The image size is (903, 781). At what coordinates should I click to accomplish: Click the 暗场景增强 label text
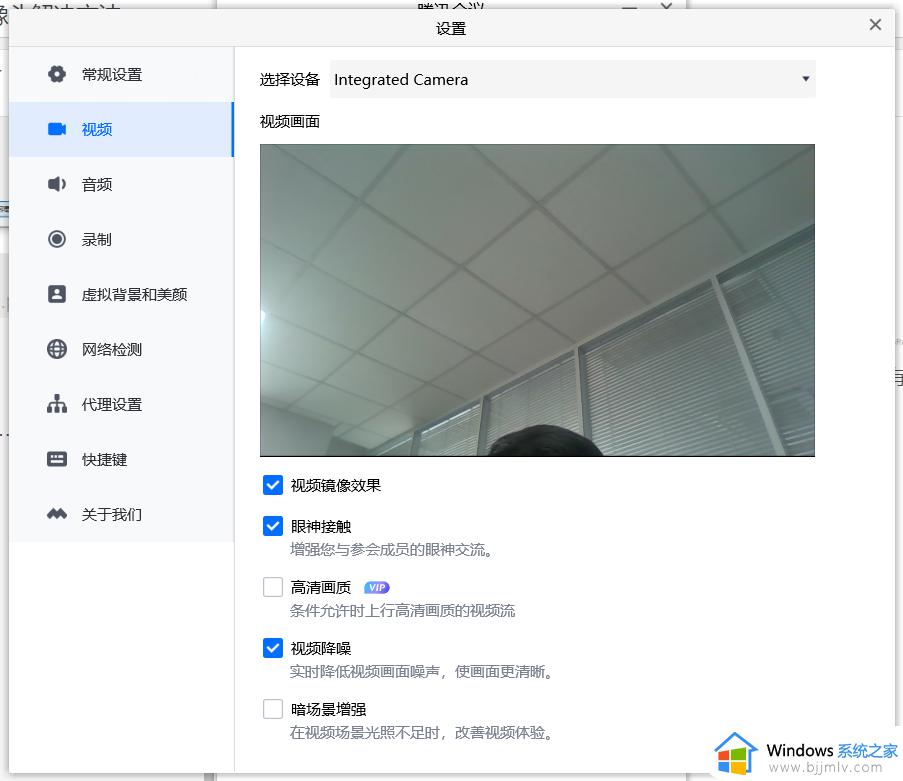click(328, 710)
